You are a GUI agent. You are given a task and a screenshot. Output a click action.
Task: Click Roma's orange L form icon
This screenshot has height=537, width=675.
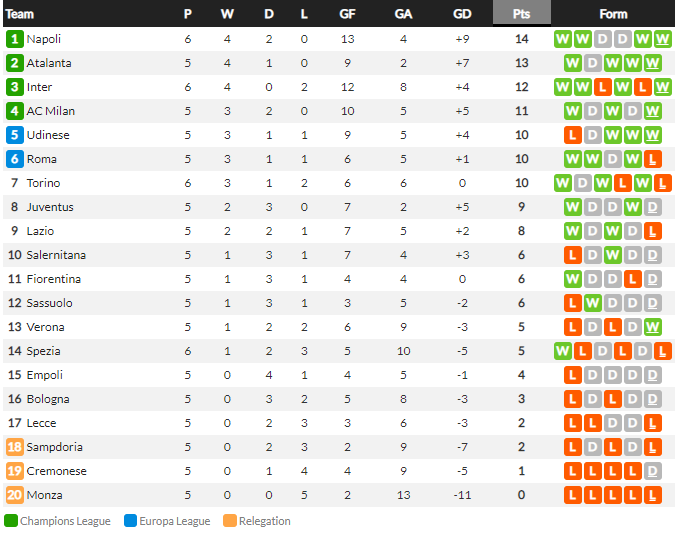[x=653, y=159]
